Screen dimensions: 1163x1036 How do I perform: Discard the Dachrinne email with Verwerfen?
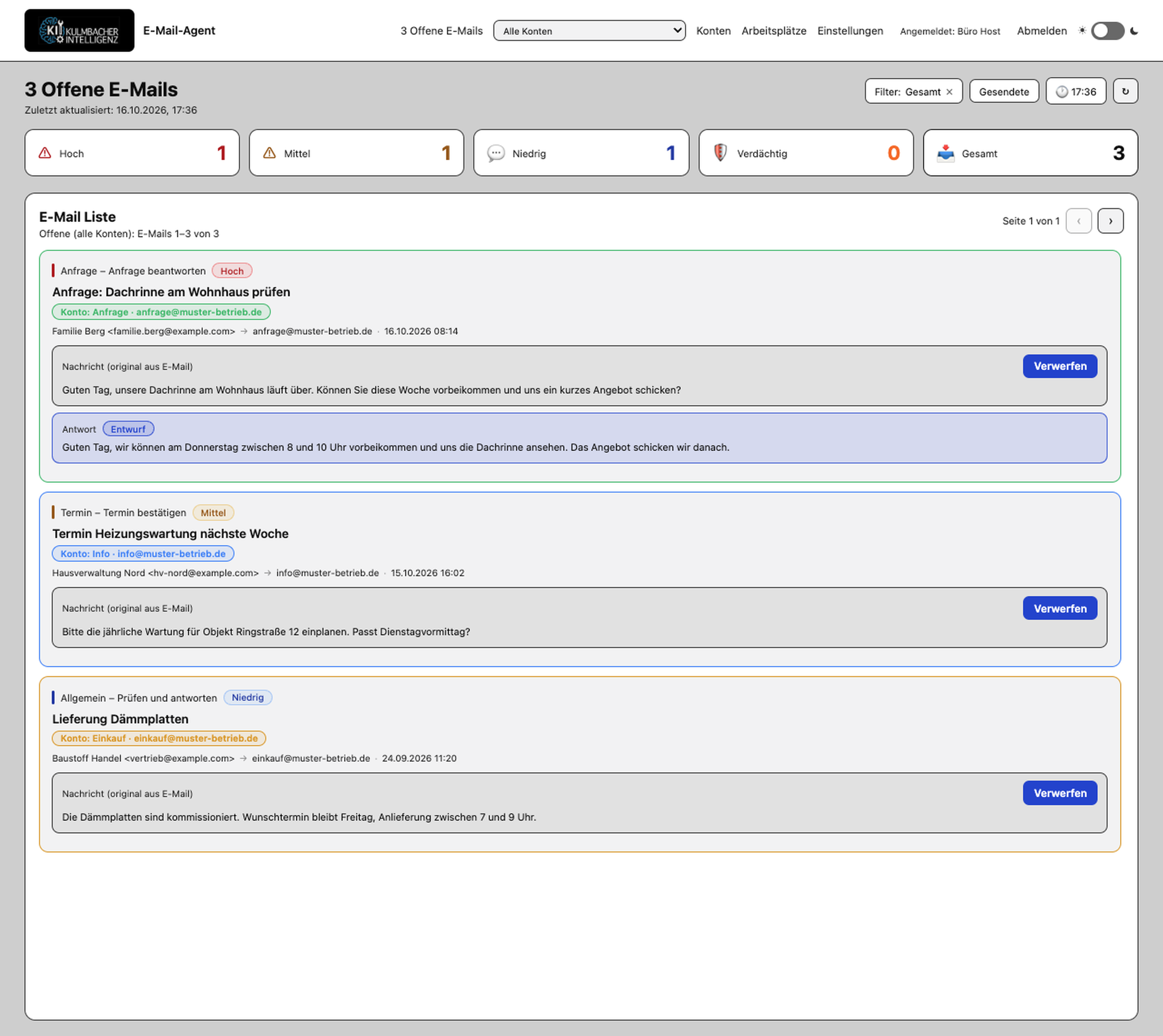pos(1059,366)
